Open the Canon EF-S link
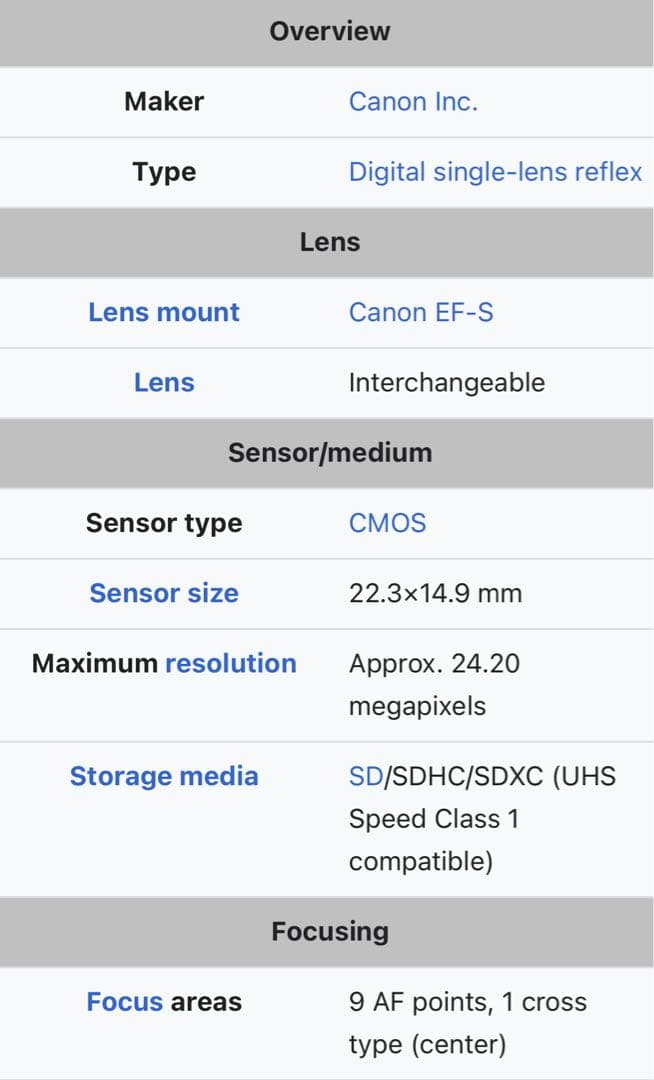Image resolution: width=654 pixels, height=1080 pixels. point(421,312)
